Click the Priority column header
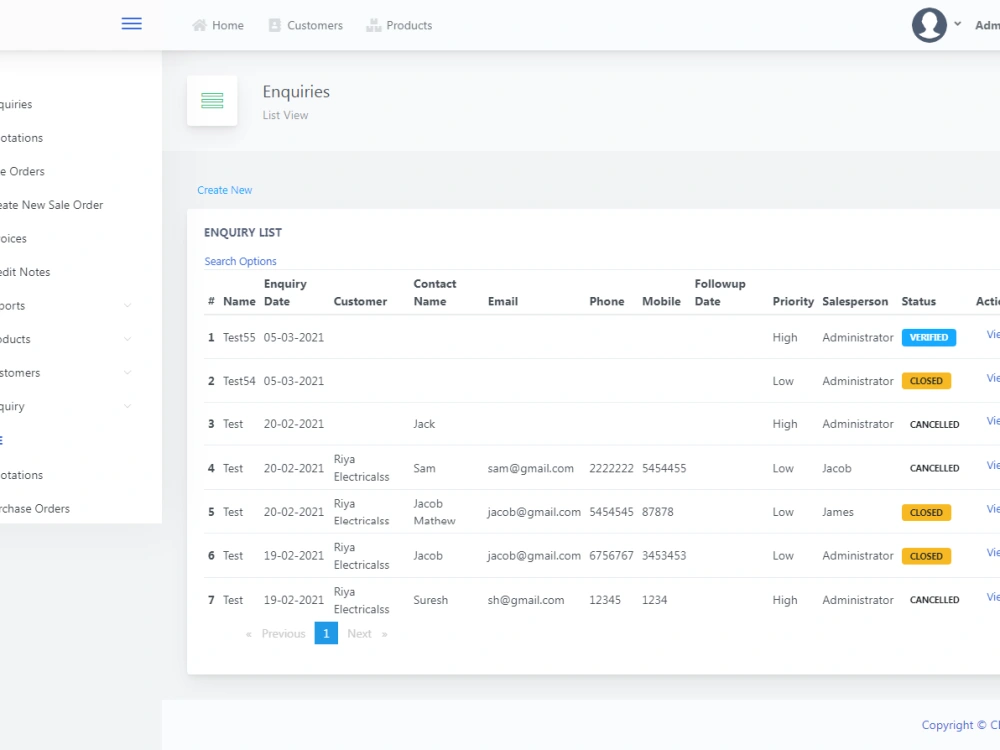 (x=793, y=302)
